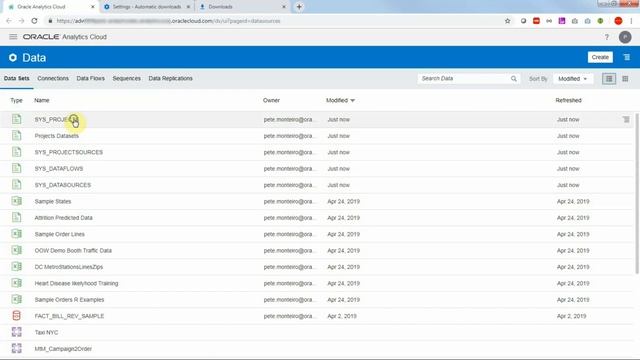Click the data flow icon for Taxi NYC
The width and height of the screenshot is (640, 360).
16,332
